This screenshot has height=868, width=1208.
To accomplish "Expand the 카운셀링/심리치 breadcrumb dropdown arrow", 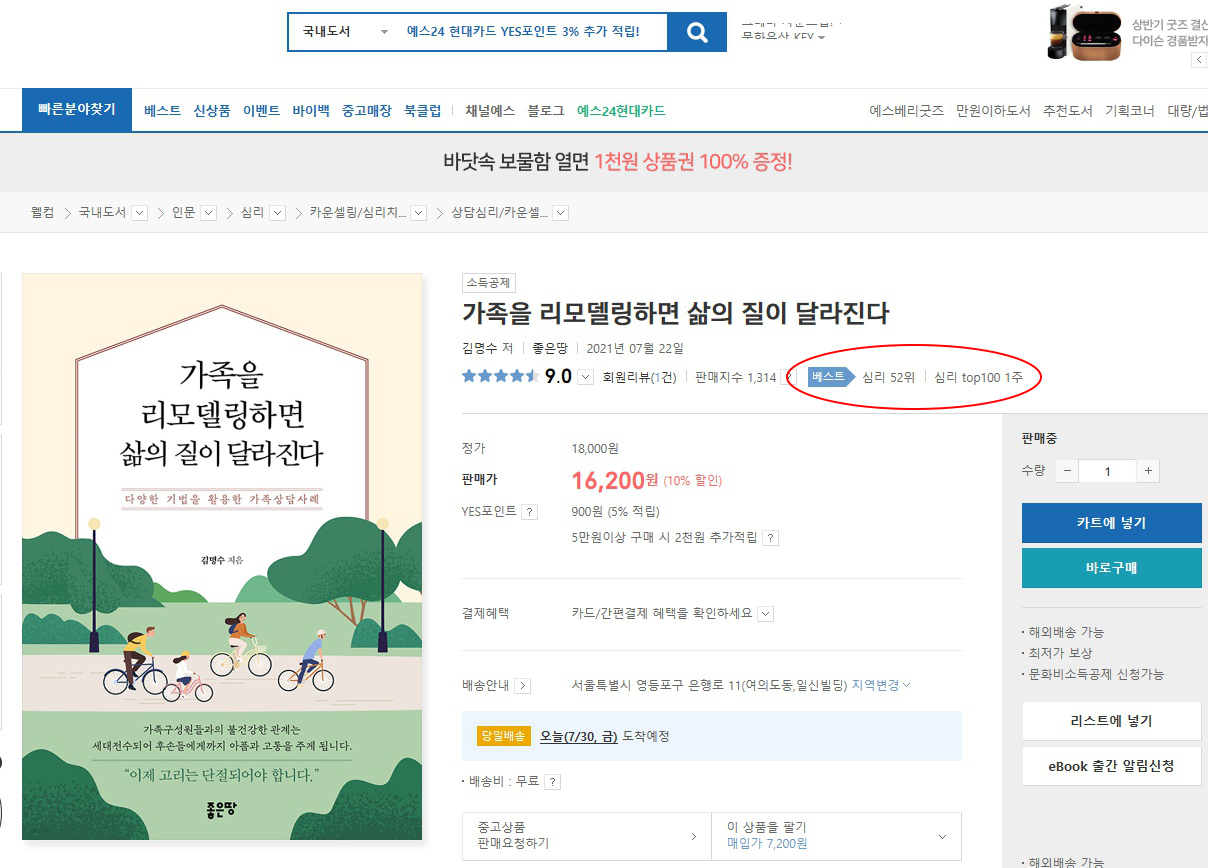I will [418, 213].
